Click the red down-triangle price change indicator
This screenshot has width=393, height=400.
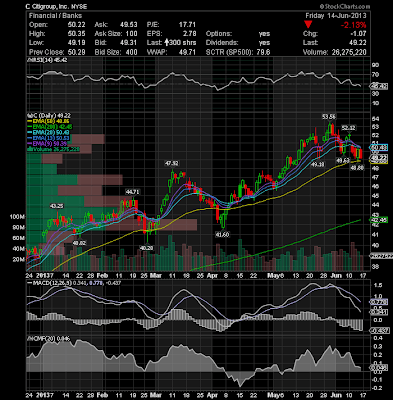pyautogui.click(x=308, y=25)
